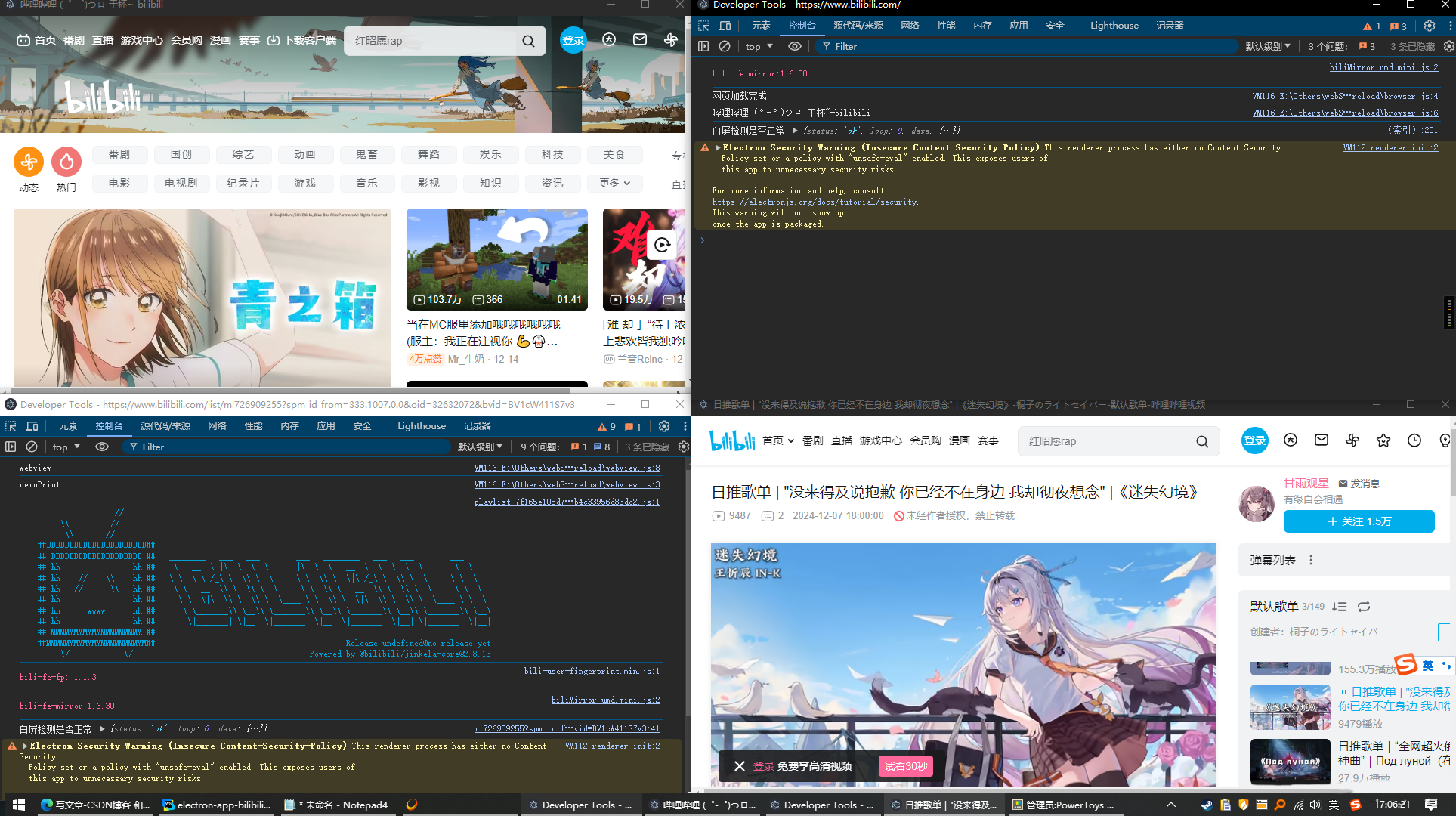This screenshot has width=1456, height=816.
Task: Open the message envelope icon on video page
Action: 1322,440
